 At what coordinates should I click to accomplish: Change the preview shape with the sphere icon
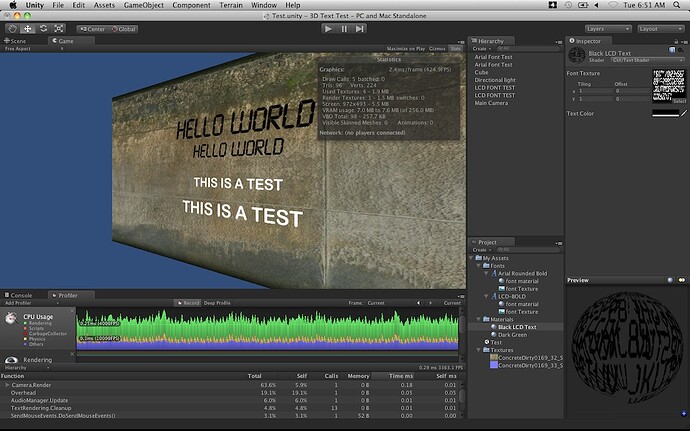[x=670, y=280]
